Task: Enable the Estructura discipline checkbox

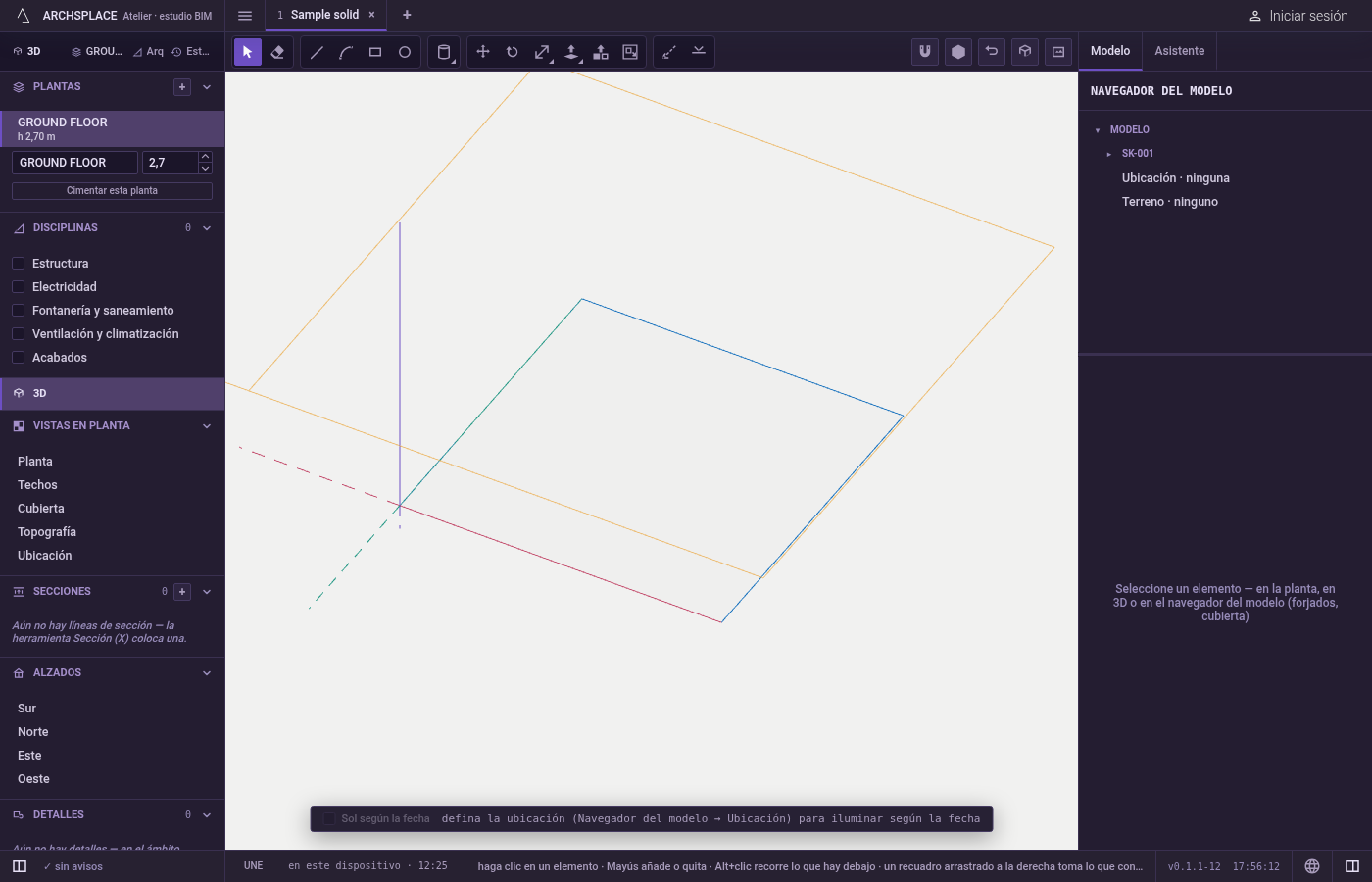Action: point(18,264)
